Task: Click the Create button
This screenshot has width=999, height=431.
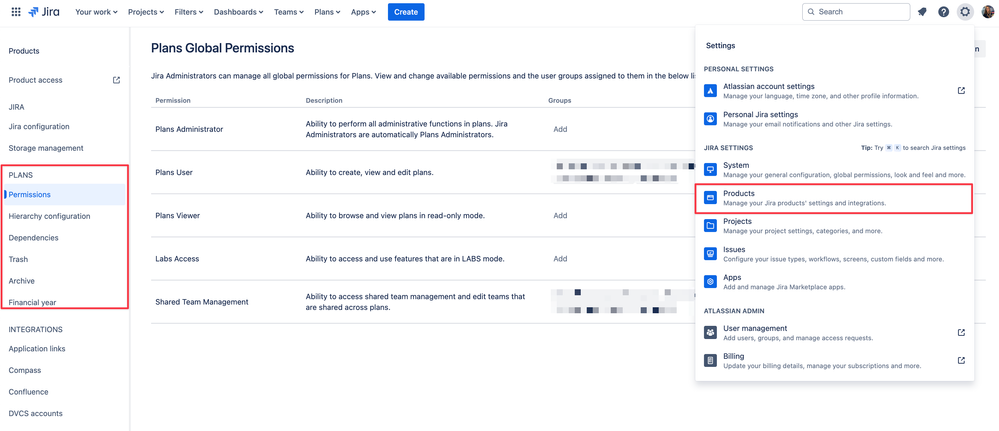Action: 406,11
